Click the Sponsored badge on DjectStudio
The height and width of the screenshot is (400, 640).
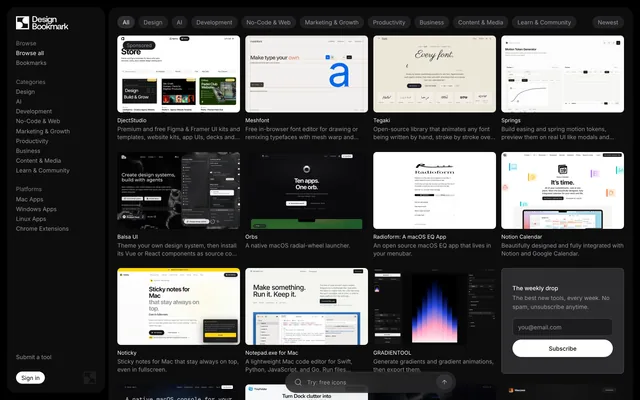click(x=139, y=45)
